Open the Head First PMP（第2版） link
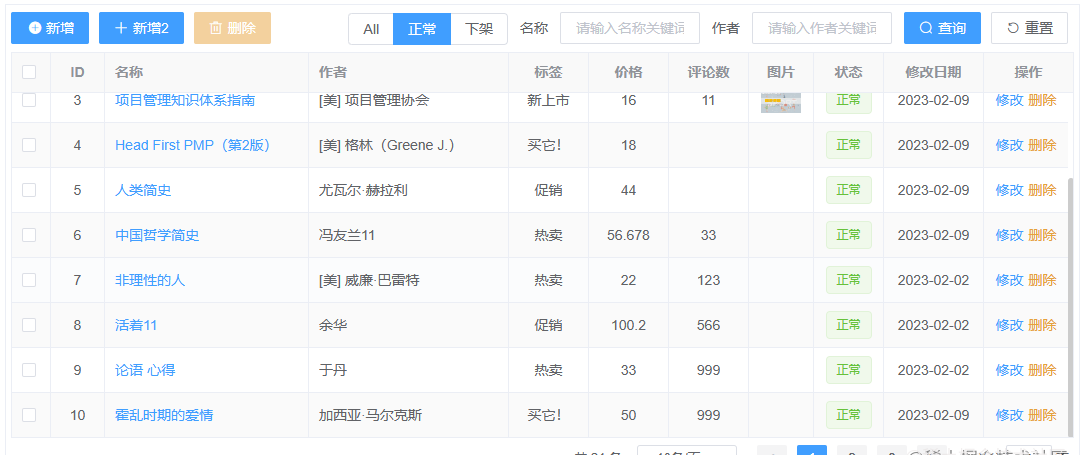This screenshot has width=1084, height=455. [192, 145]
